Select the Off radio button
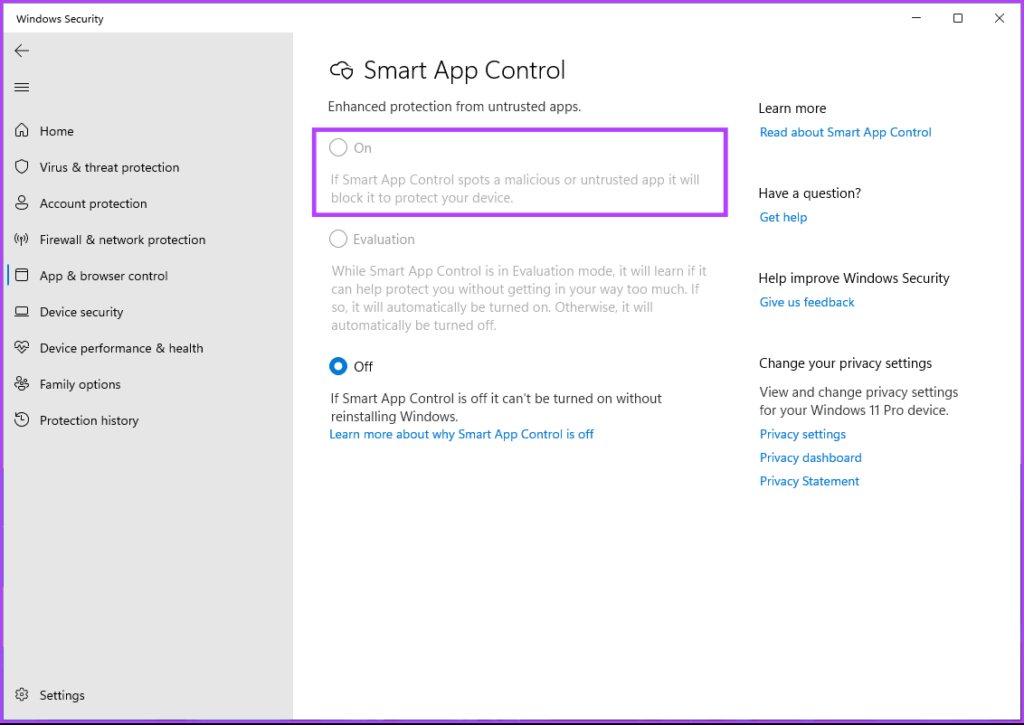 [x=338, y=367]
